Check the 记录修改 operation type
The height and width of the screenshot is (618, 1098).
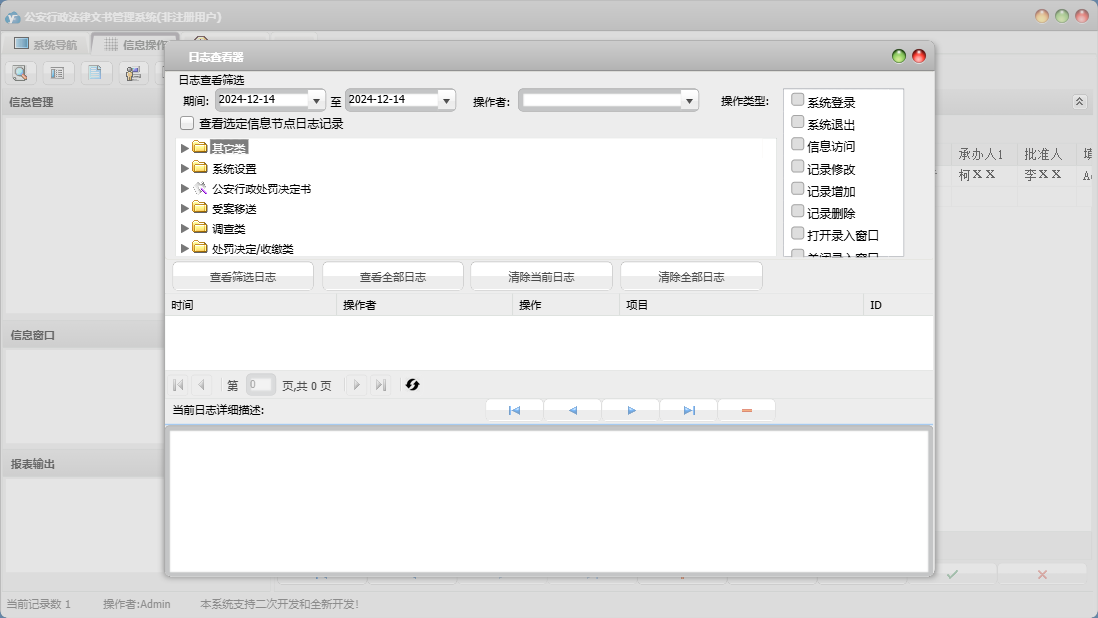point(798,167)
